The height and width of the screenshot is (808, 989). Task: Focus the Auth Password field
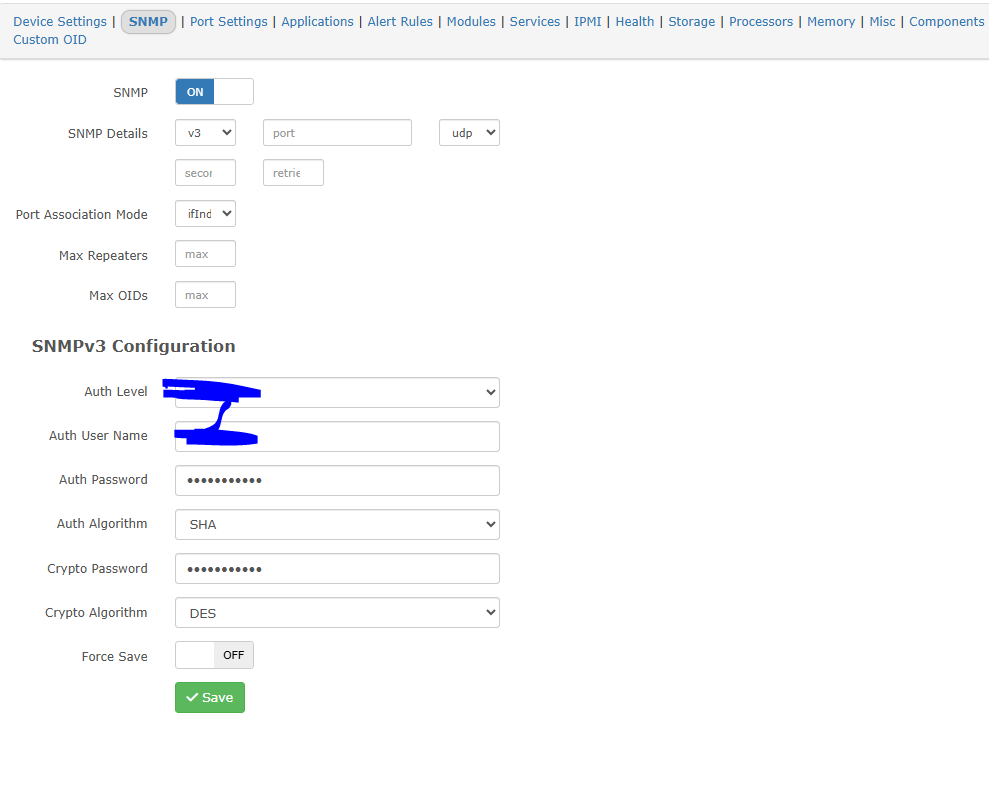click(337, 481)
